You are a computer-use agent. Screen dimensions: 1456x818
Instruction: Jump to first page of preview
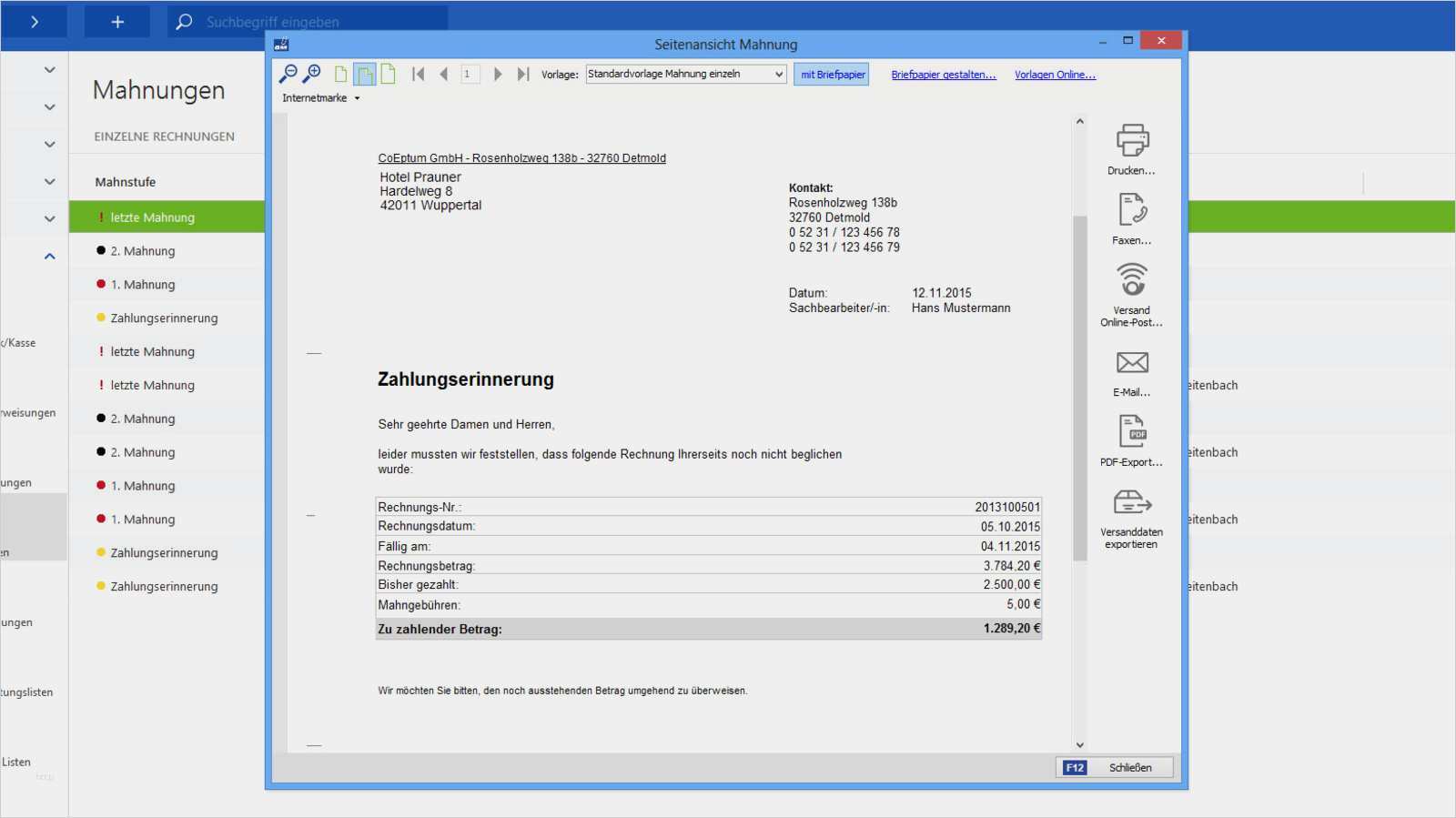pos(419,75)
